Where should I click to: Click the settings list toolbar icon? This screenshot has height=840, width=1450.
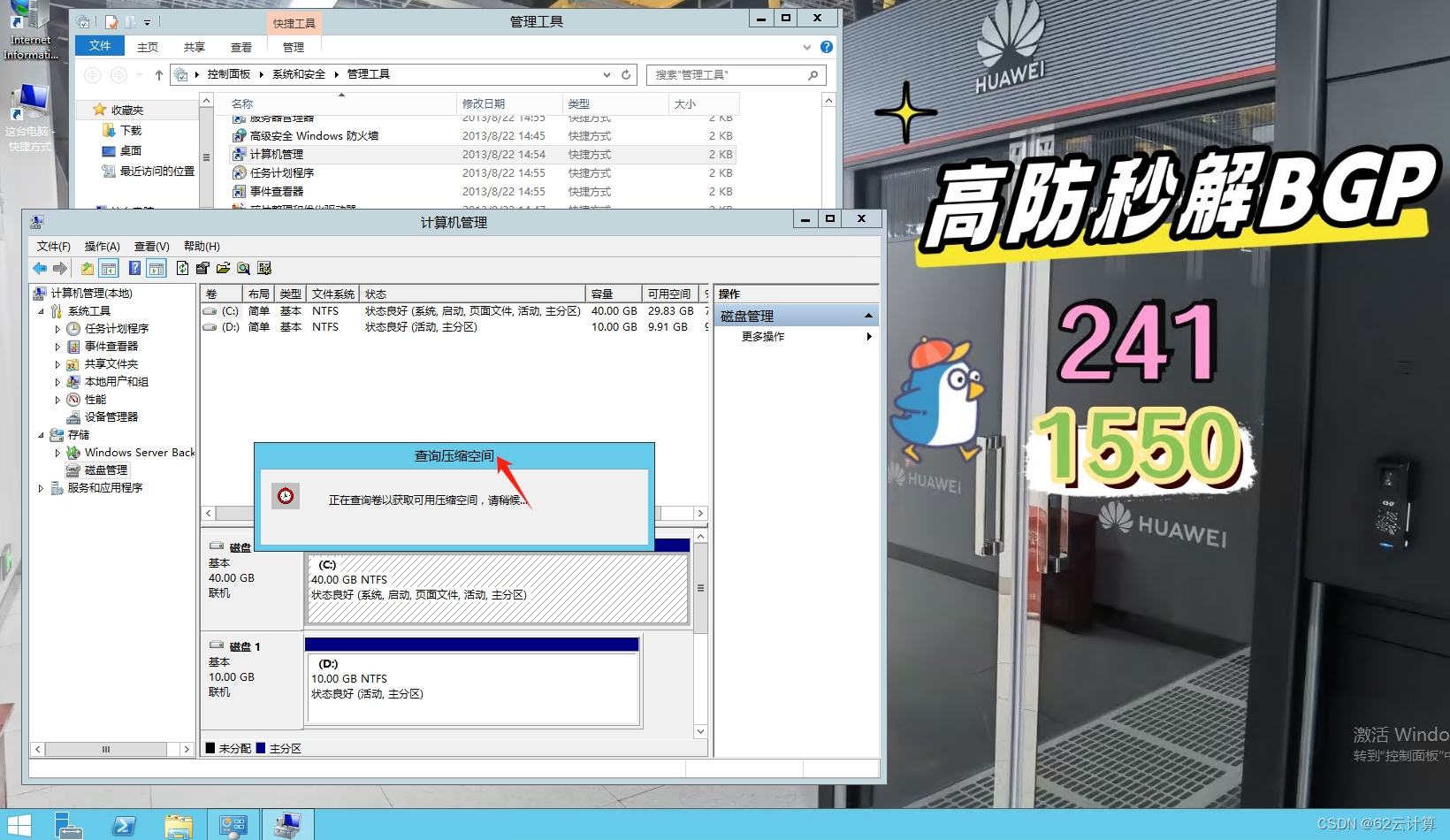coord(264,268)
